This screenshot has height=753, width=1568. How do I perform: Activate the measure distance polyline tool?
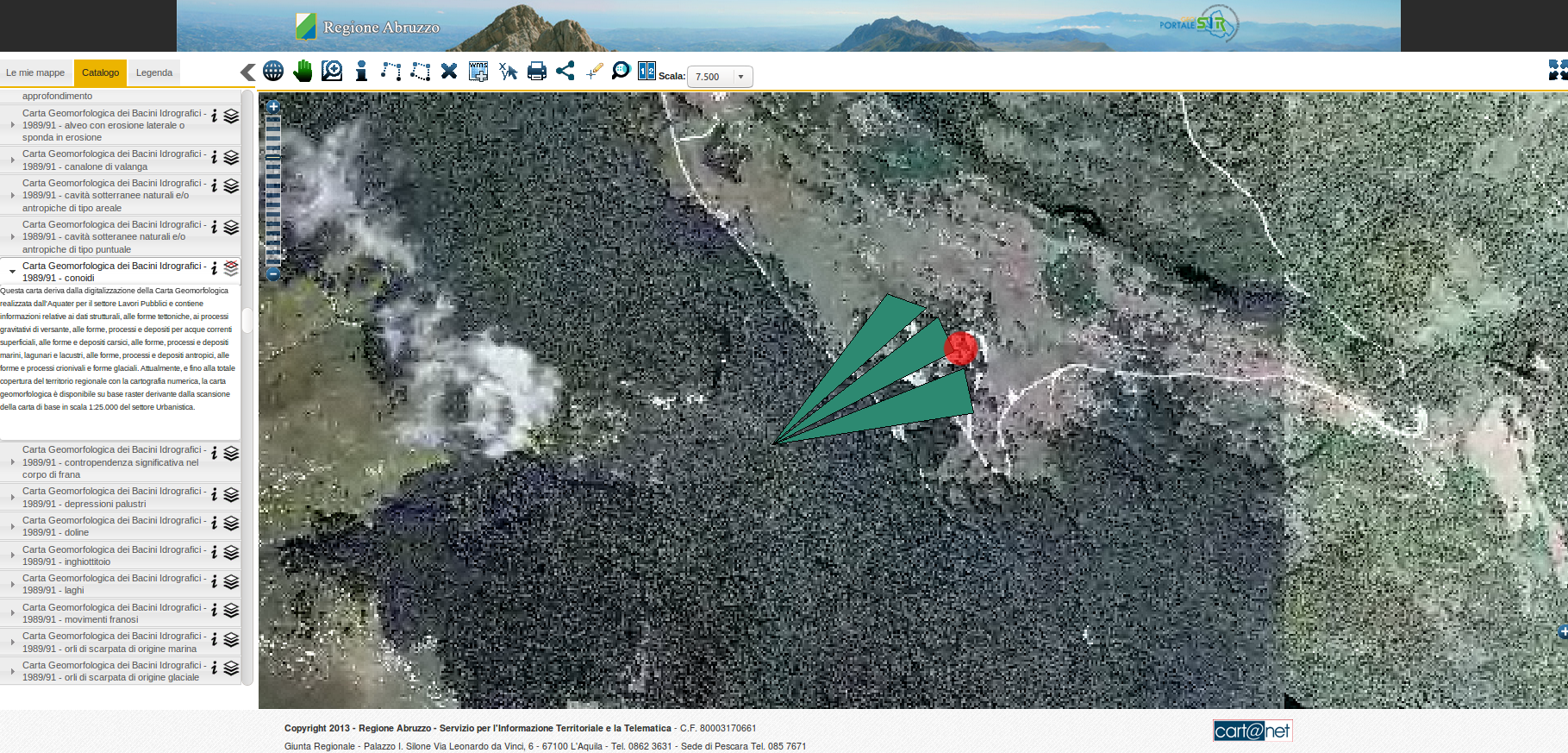click(391, 72)
